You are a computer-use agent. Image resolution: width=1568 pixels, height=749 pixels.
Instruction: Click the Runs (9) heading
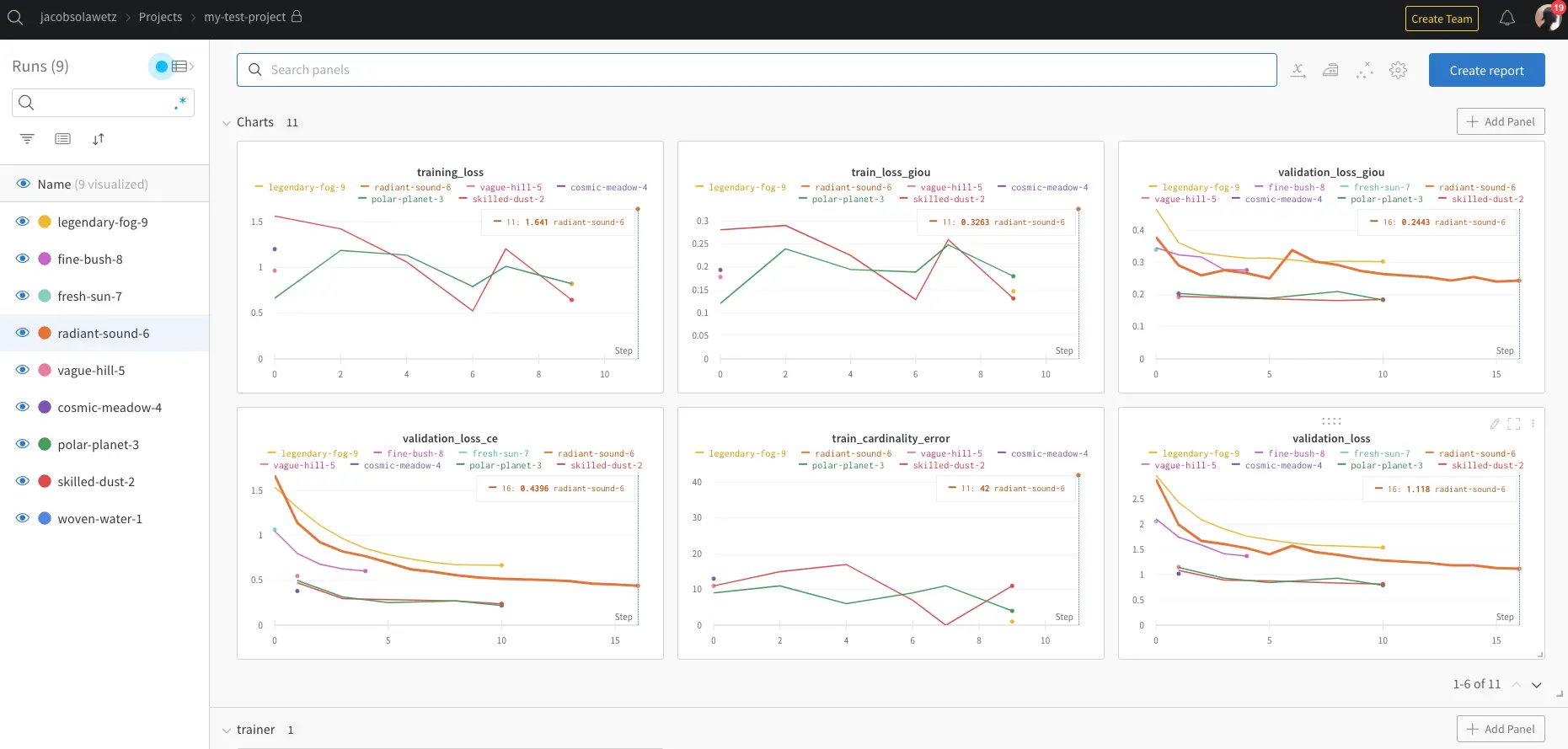(x=40, y=66)
